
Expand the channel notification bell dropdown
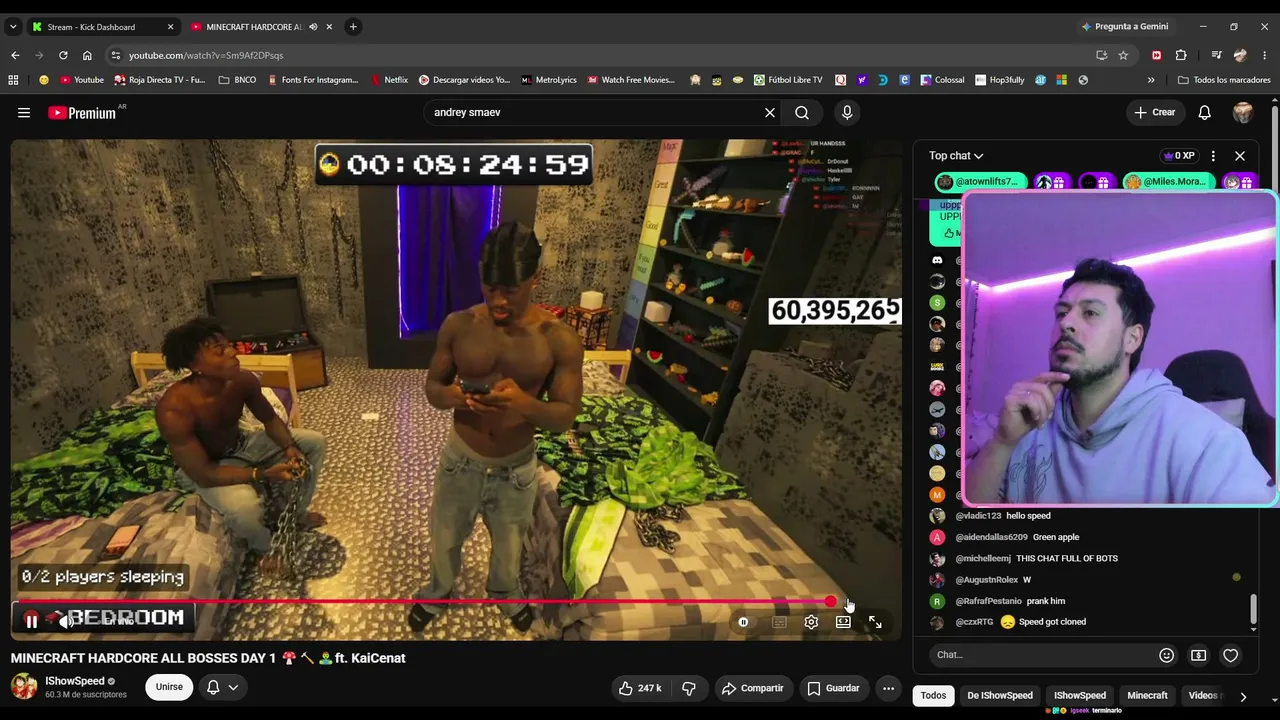pos(222,687)
